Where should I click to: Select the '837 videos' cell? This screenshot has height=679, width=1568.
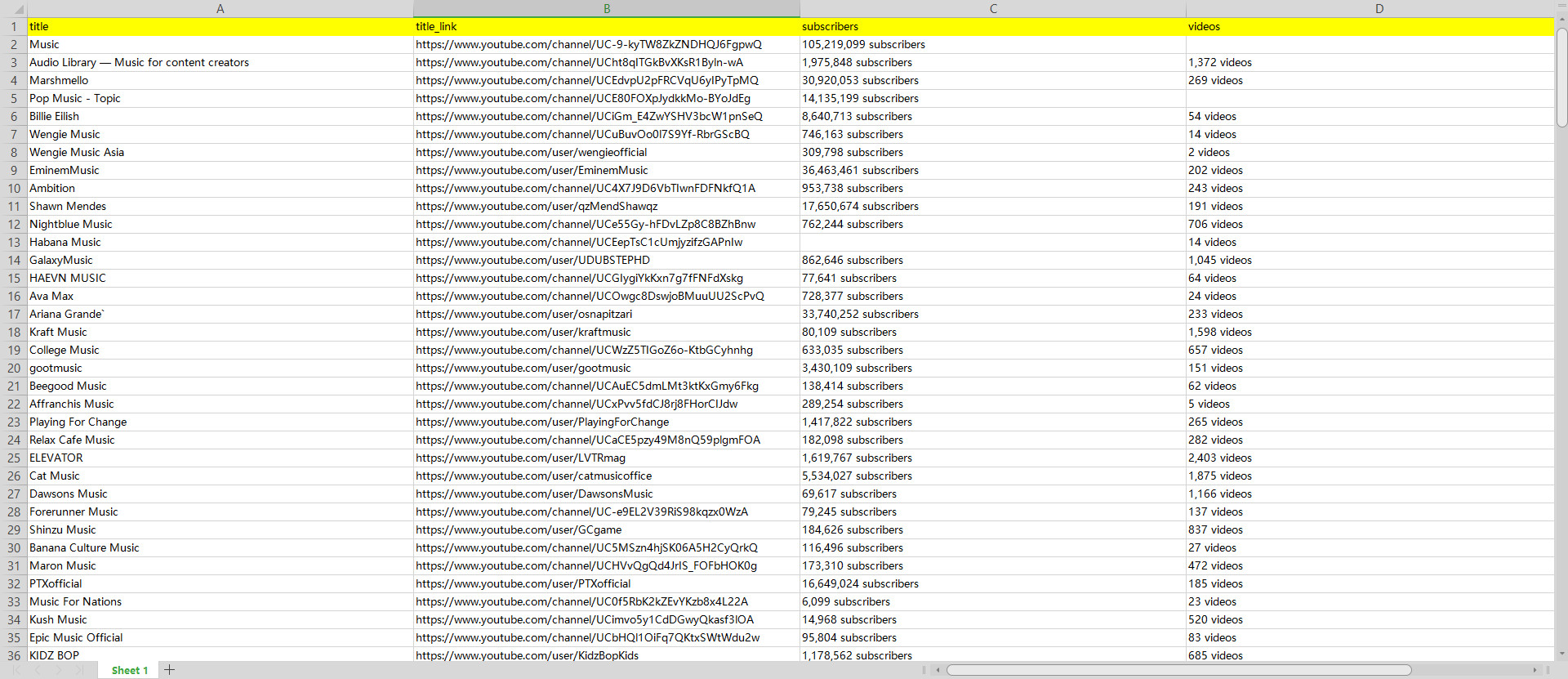click(1370, 529)
